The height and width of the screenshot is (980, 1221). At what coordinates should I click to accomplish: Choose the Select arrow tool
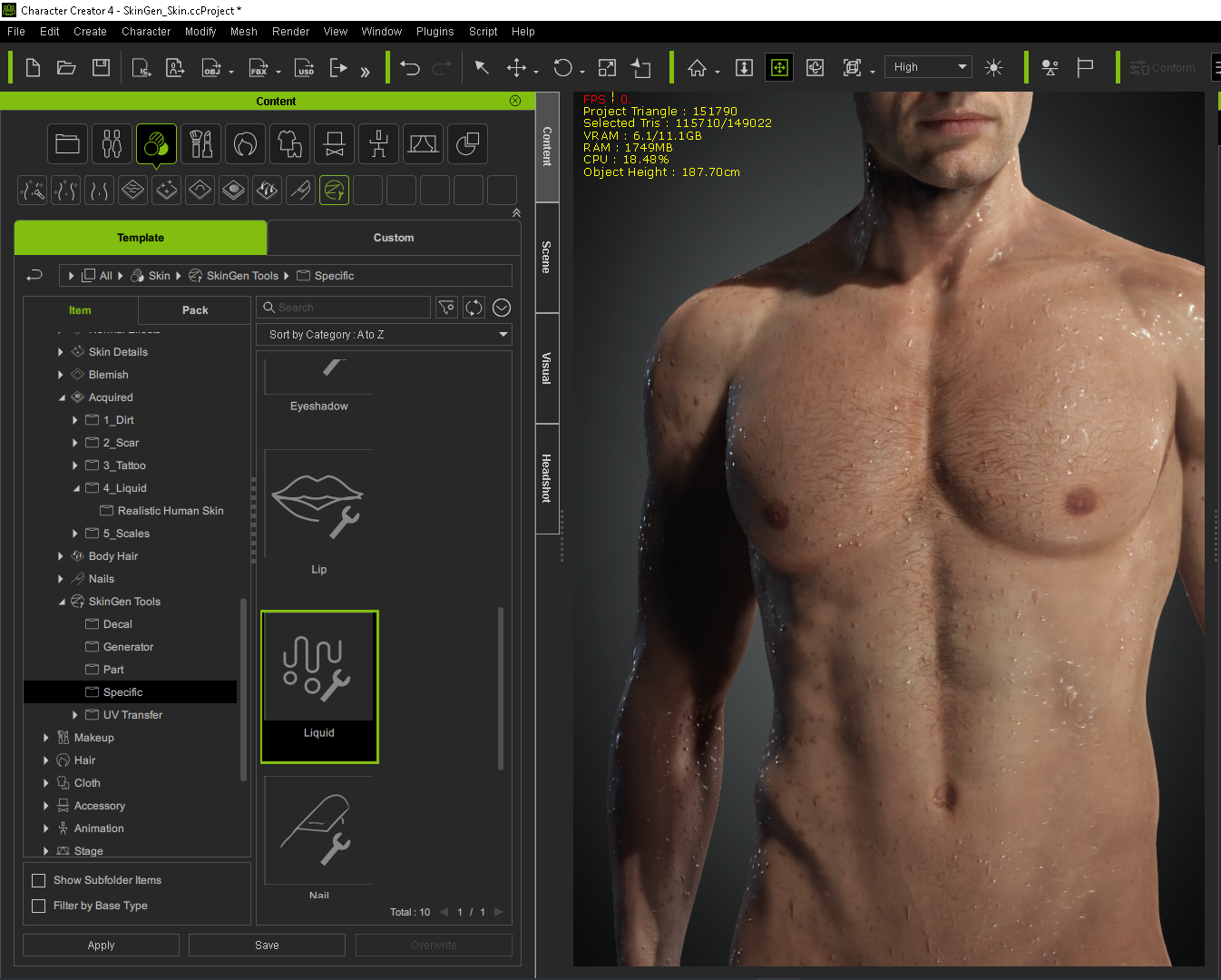[482, 68]
